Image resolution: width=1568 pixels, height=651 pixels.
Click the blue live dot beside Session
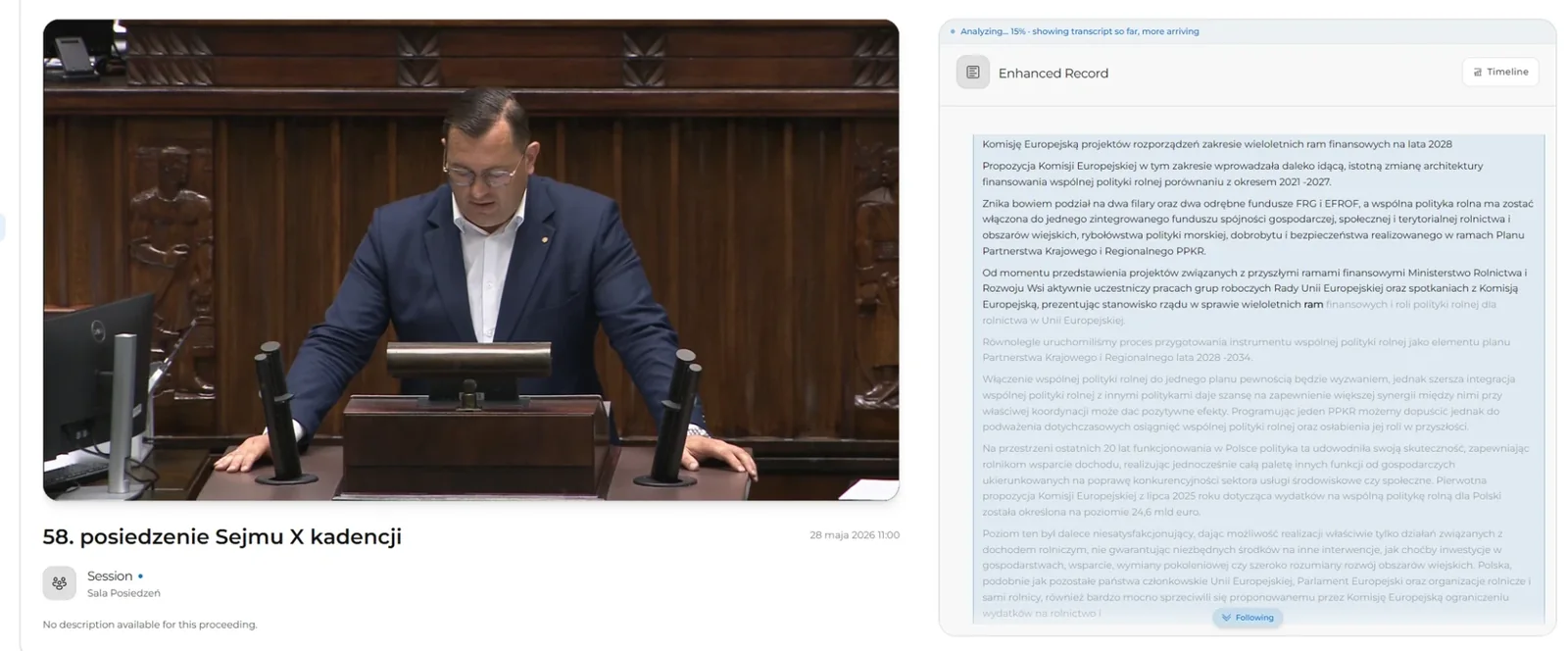[x=140, y=576]
